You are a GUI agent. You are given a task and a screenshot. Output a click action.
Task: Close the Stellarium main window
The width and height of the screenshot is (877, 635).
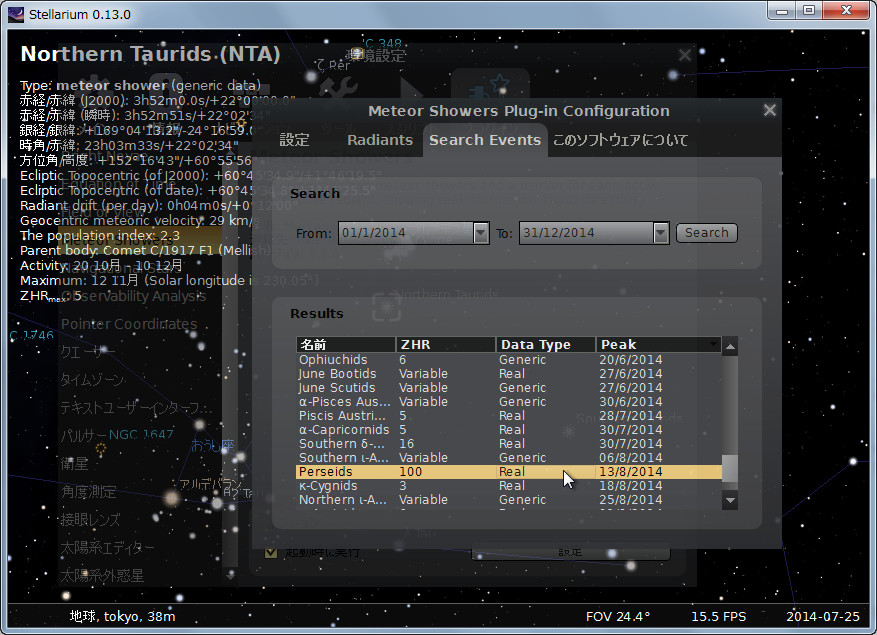[x=846, y=11]
